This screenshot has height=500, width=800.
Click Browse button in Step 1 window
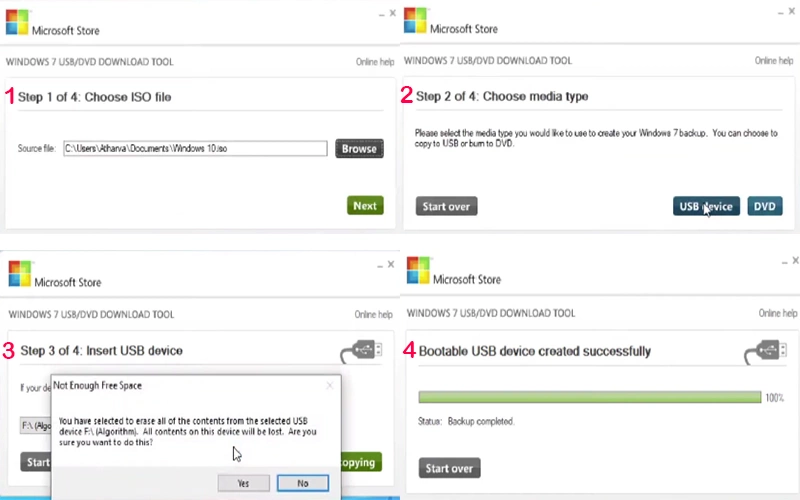(359, 148)
